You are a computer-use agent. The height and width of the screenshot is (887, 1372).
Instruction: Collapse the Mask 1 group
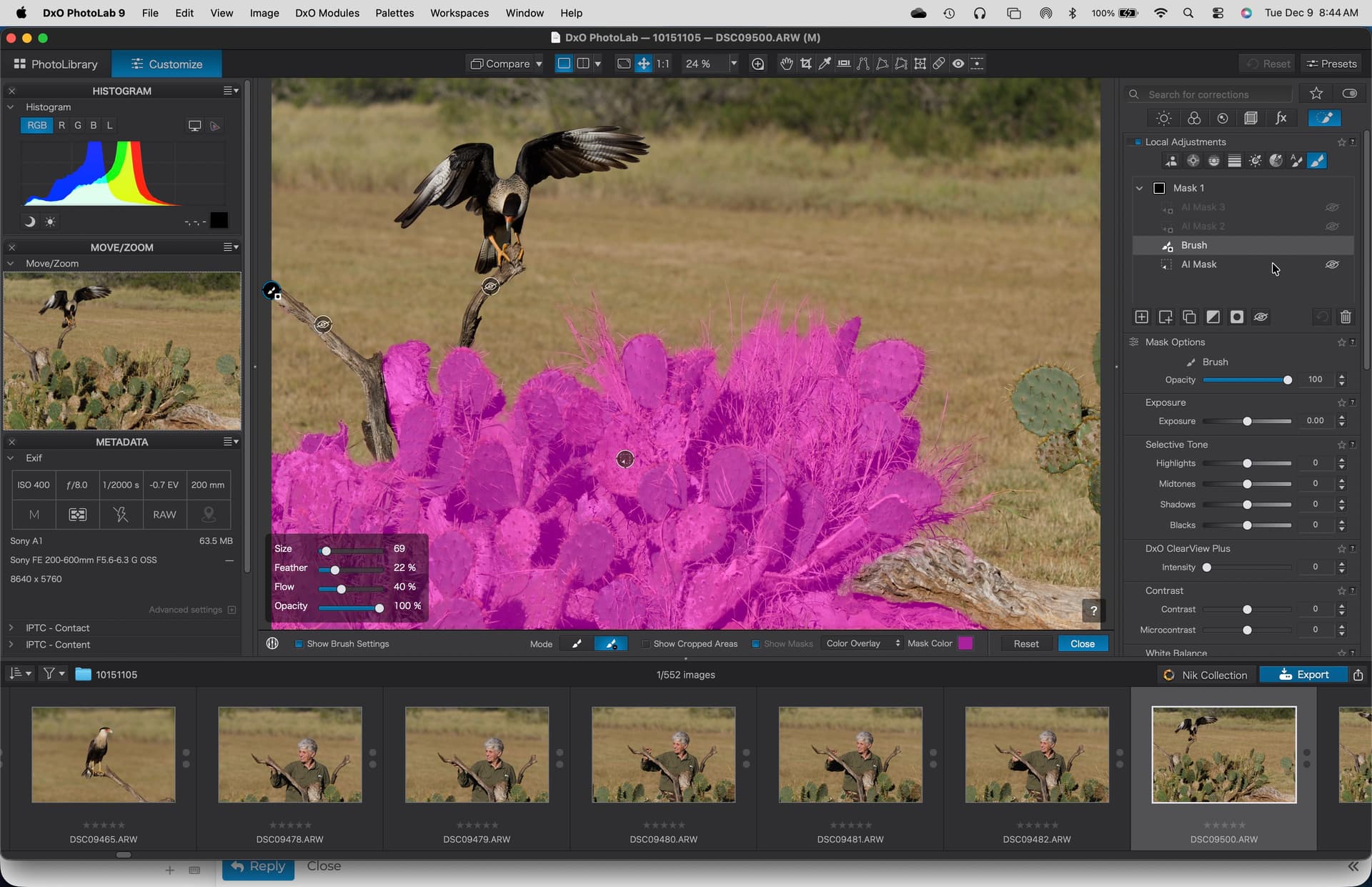point(1140,188)
